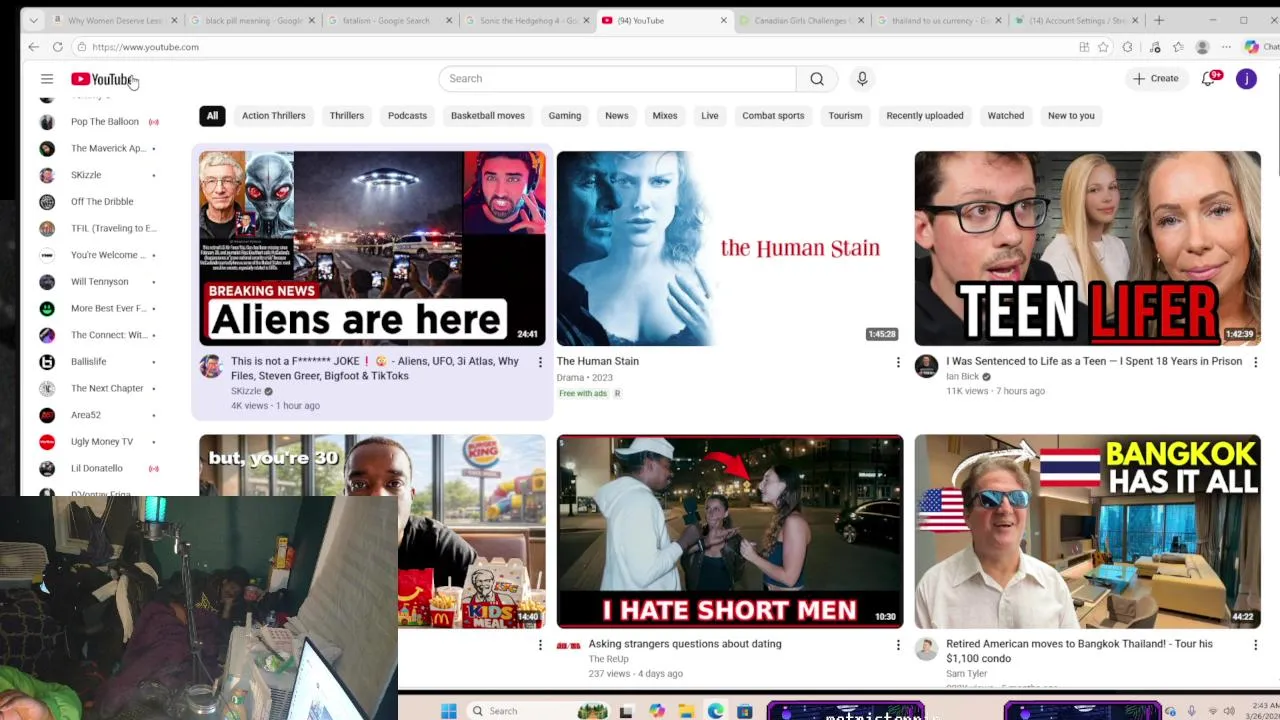This screenshot has width=1280, height=720.
Task: Select the Basketball moves chip
Action: 487,116
